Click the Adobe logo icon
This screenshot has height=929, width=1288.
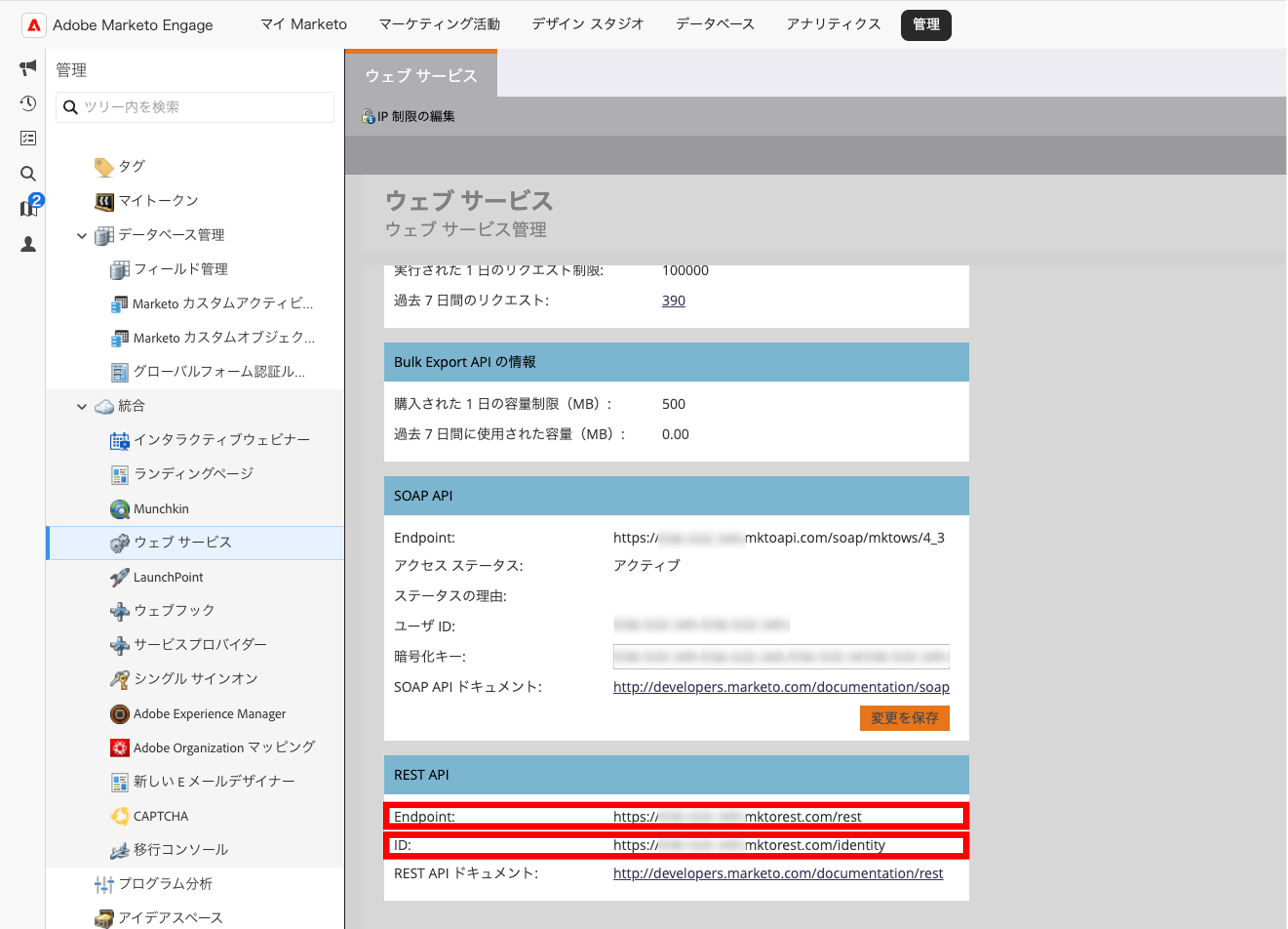pos(34,25)
